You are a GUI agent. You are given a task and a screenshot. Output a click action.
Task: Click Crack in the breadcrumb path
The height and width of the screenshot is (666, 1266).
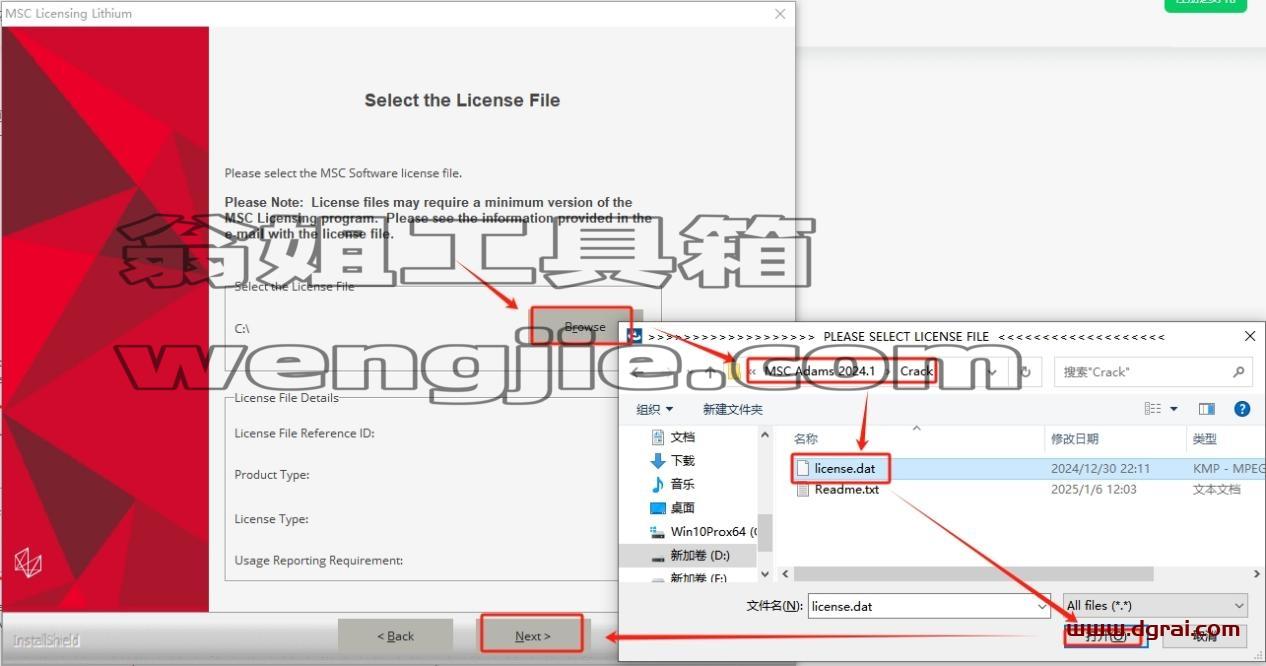pos(916,371)
